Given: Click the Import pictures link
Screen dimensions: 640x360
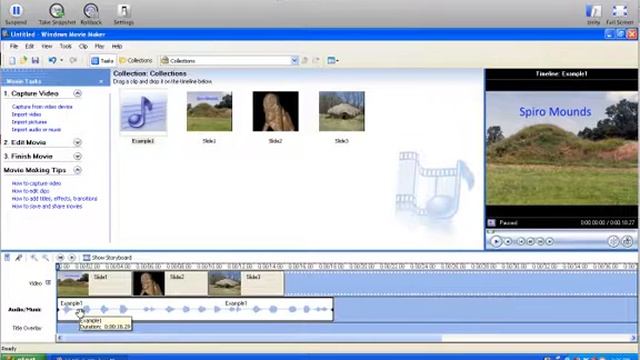Looking at the screenshot, I should click(29, 122).
